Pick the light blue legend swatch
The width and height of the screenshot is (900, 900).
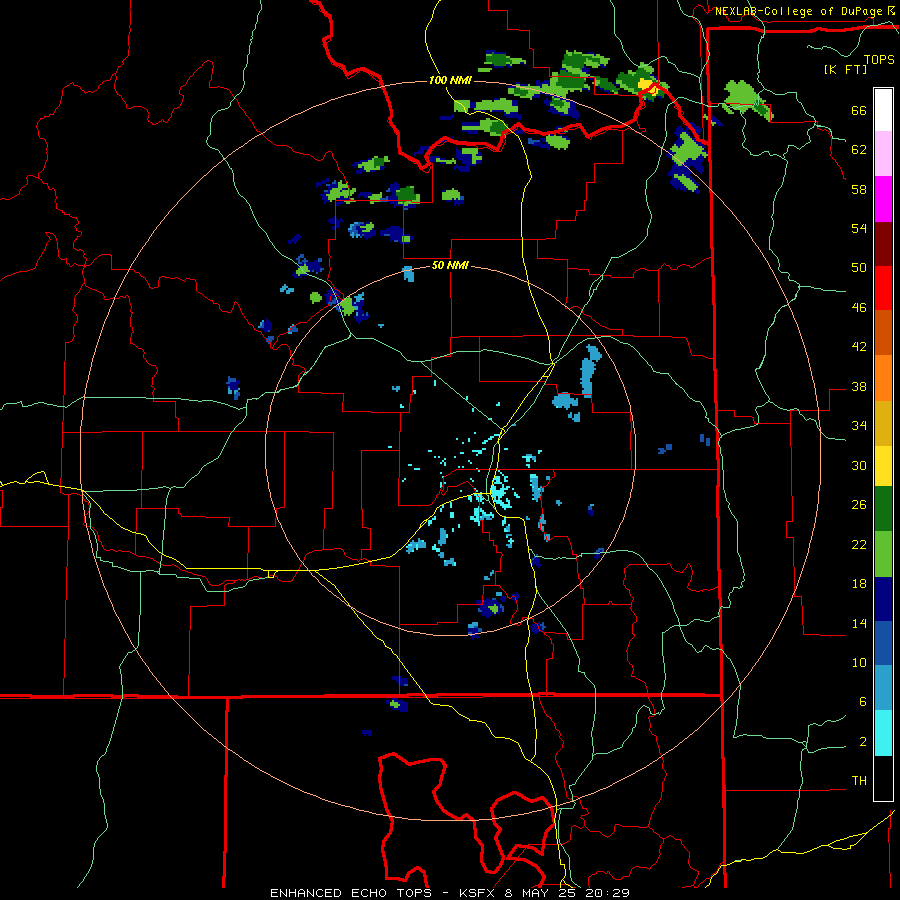pos(883,688)
